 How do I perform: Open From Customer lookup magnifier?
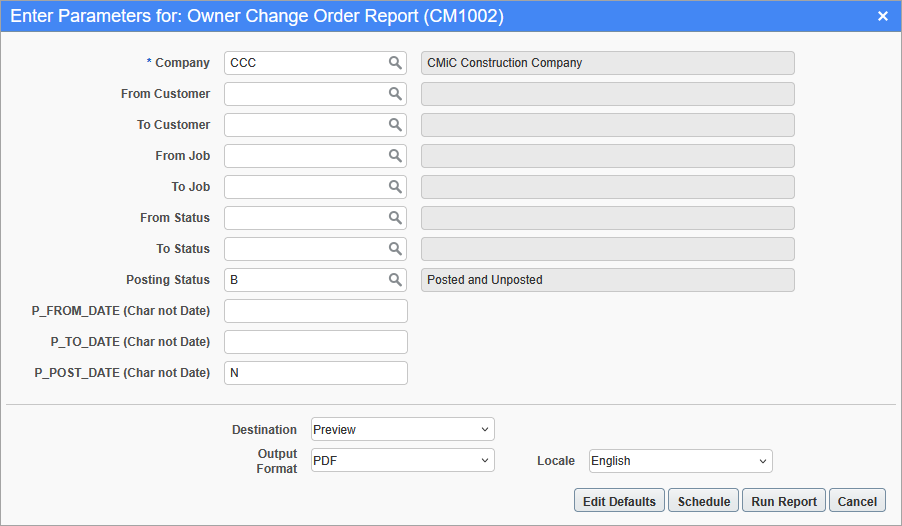pos(395,94)
